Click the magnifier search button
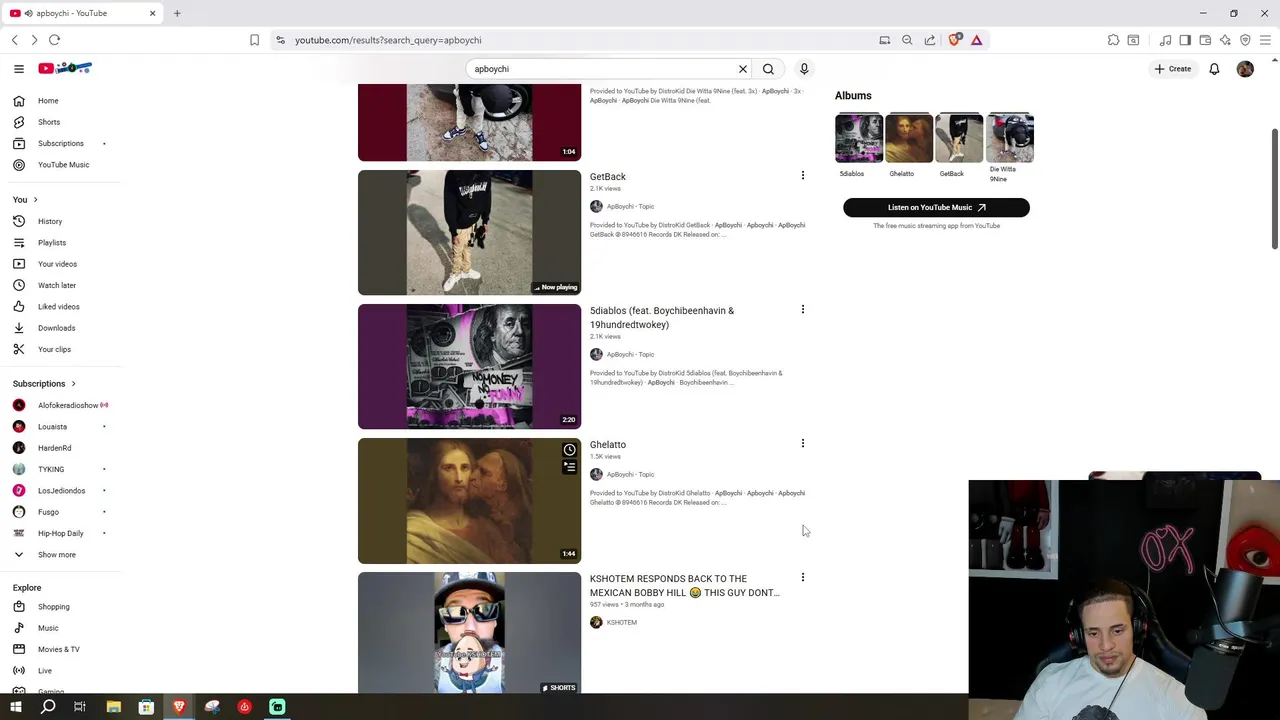Viewport: 1280px width, 720px height. coord(768,69)
